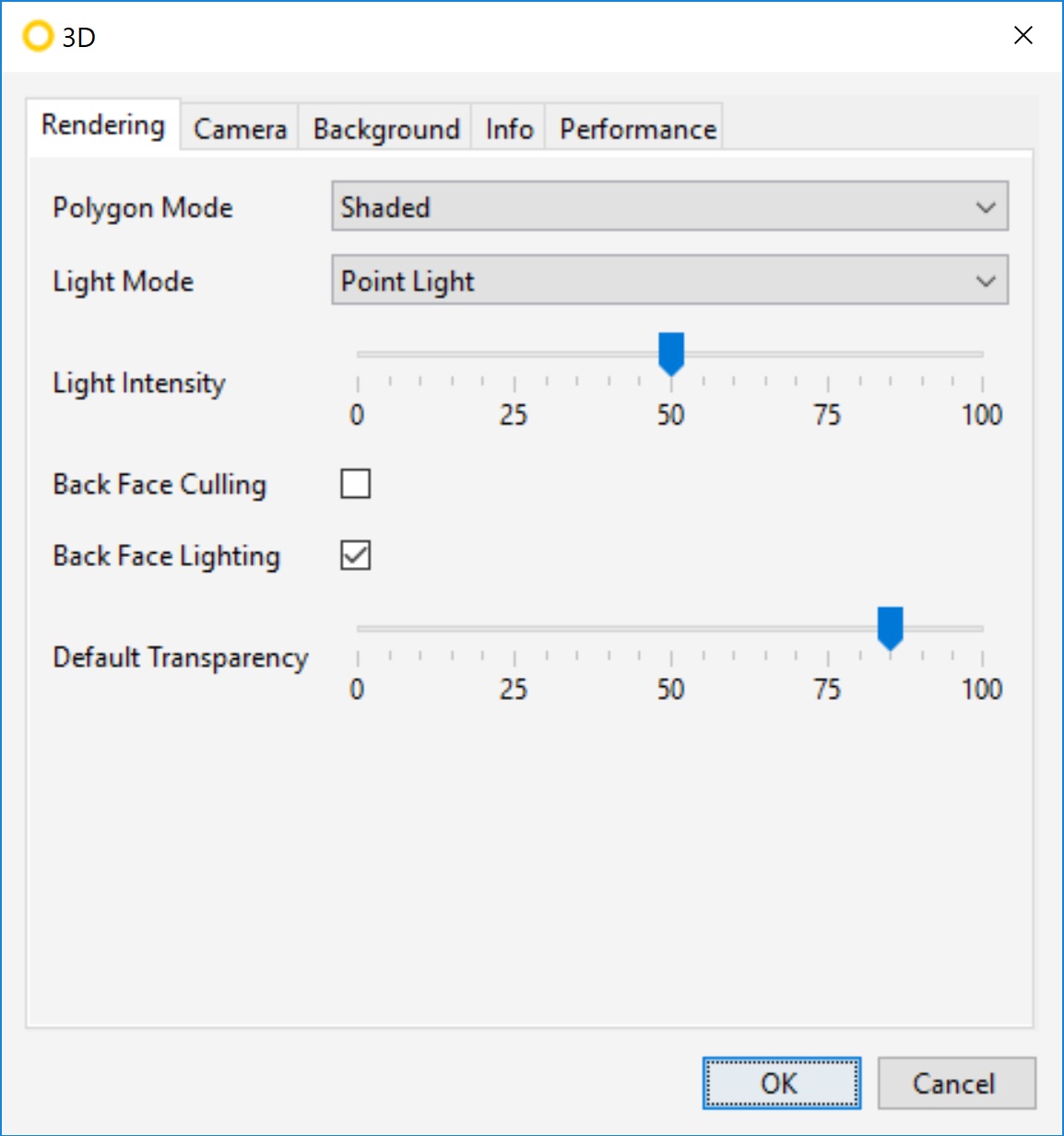Open the Background tab
The width and height of the screenshot is (1064, 1136).
click(x=384, y=128)
